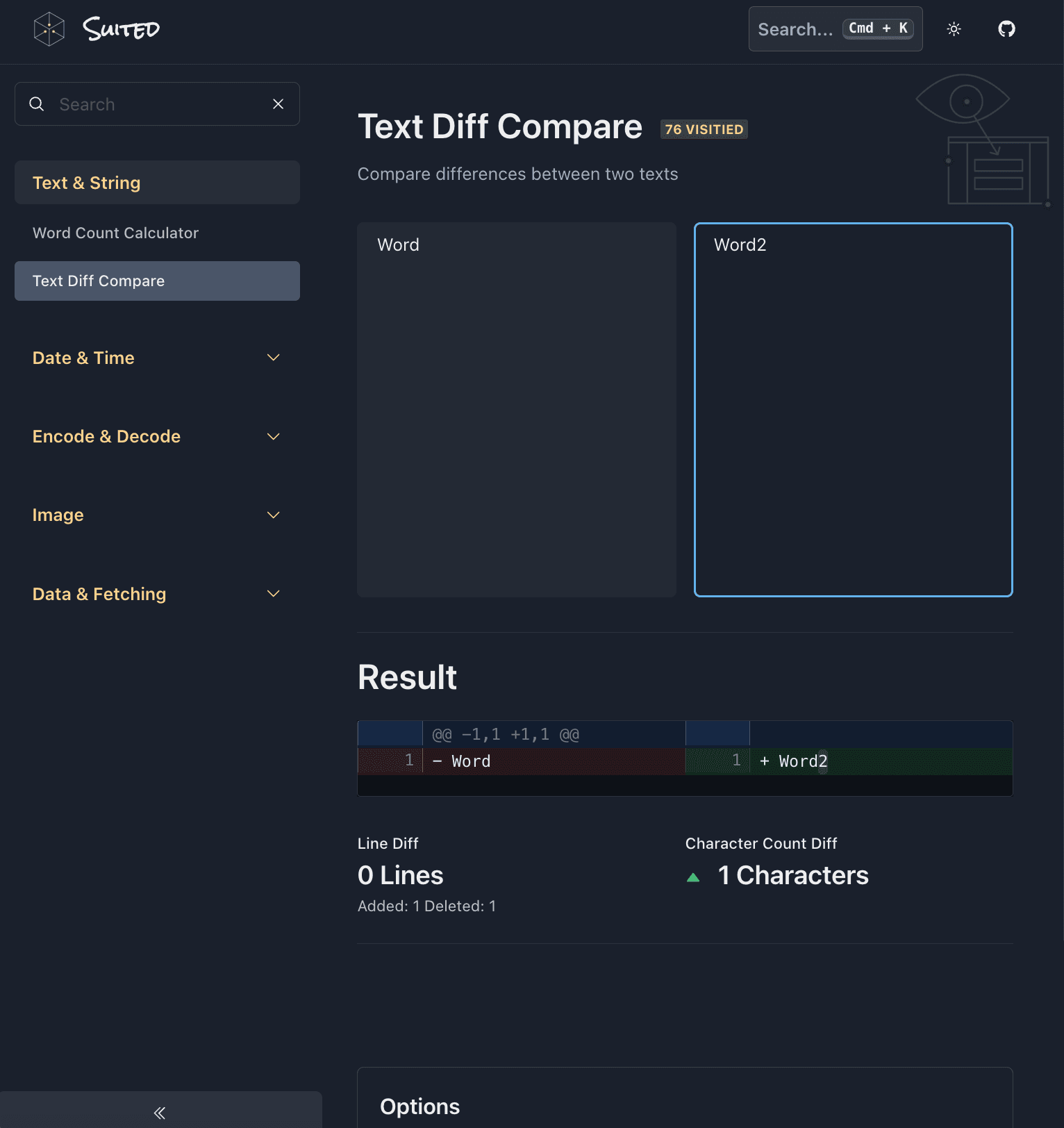Click the diff hunk header @@ -1,1 +1,1 @@
The height and width of the screenshot is (1128, 1064).
[x=506, y=734]
